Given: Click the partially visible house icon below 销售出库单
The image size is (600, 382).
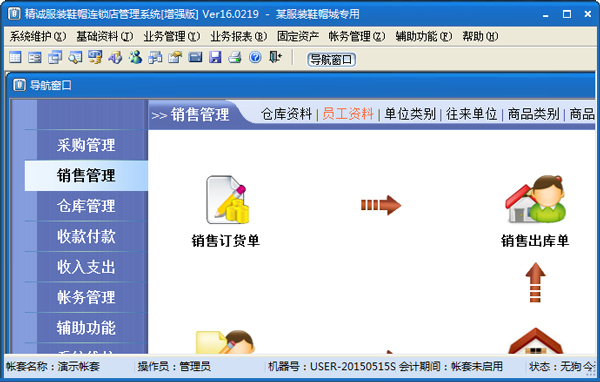Looking at the screenshot, I should tap(535, 341).
